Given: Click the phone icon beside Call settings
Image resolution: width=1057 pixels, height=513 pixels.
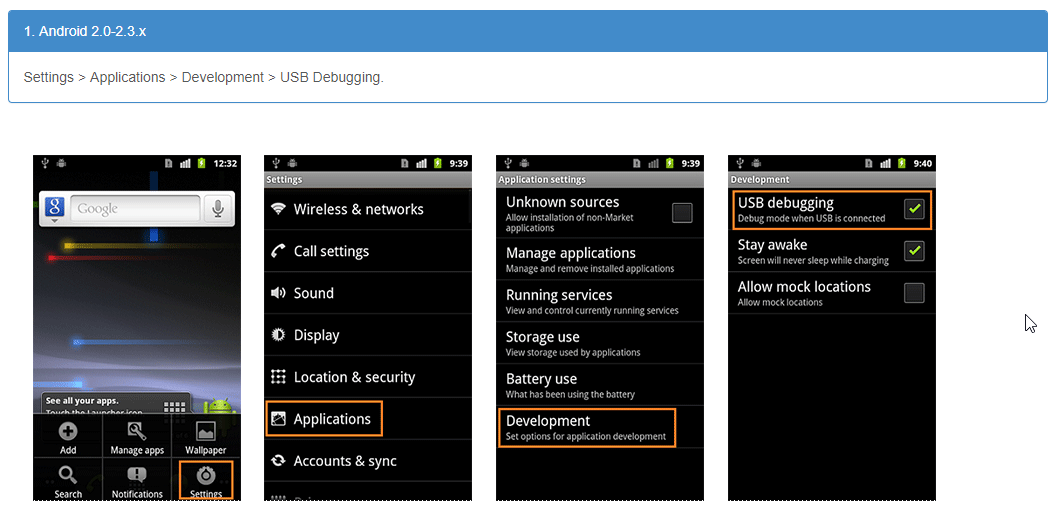Looking at the screenshot, I should 278,251.
